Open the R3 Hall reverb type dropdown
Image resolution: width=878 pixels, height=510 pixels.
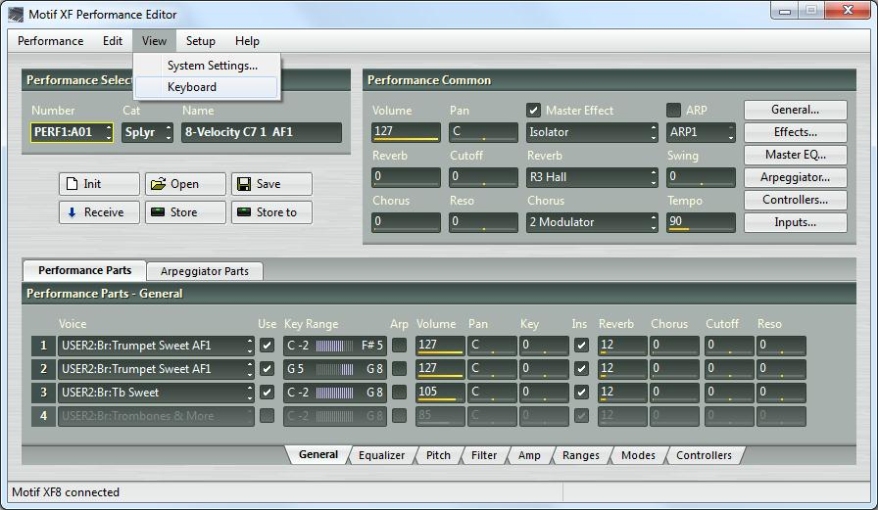(x=592, y=177)
